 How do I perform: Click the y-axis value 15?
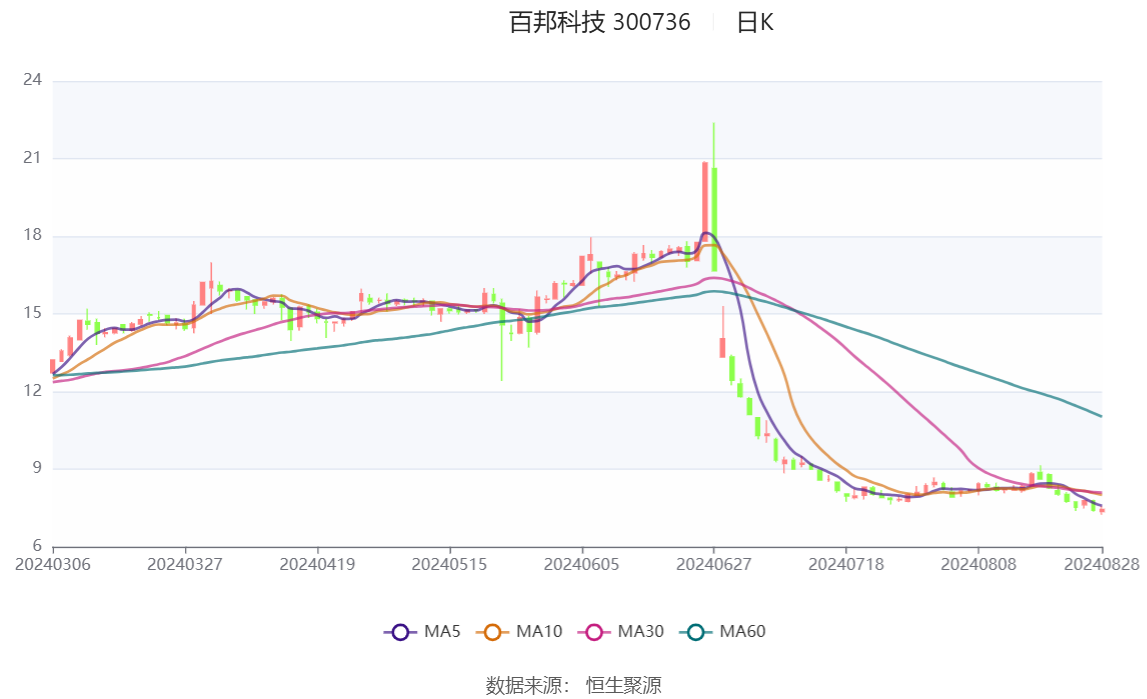tap(32, 312)
